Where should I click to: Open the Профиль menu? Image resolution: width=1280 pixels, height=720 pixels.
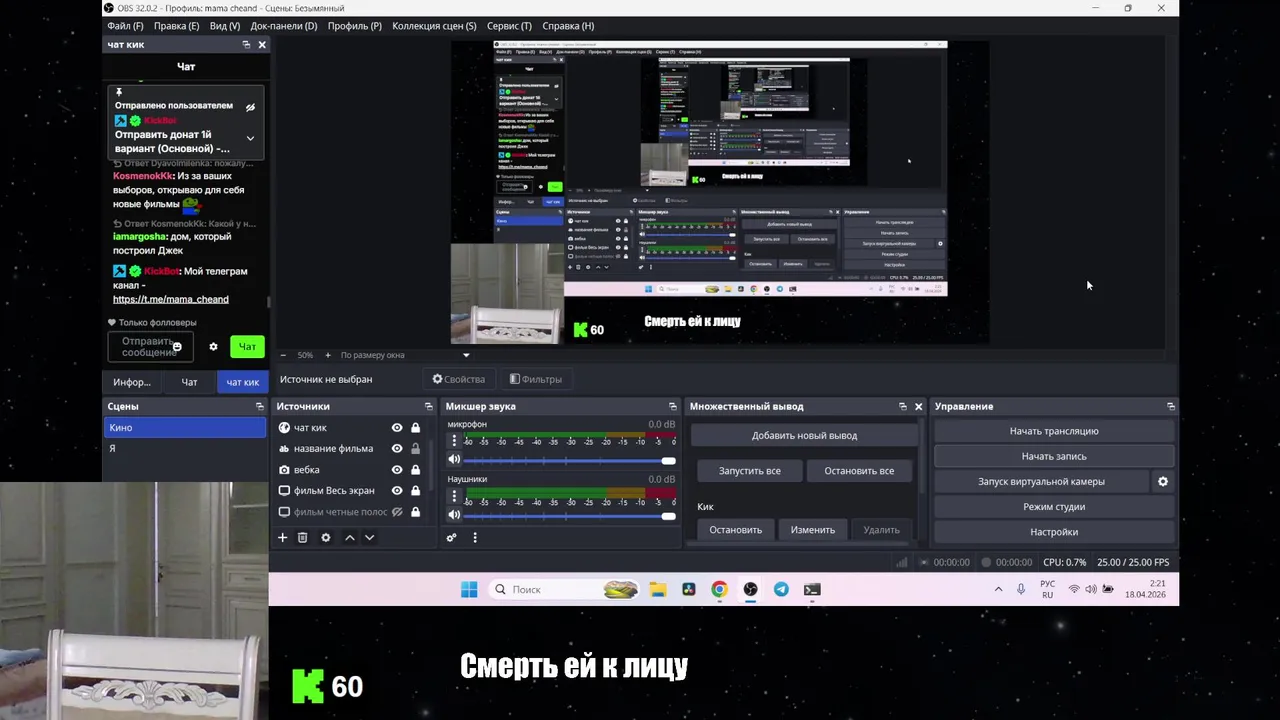pyautogui.click(x=355, y=26)
